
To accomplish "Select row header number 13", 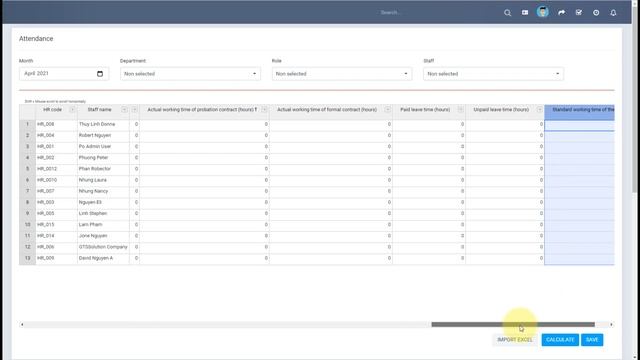I will click(27, 258).
